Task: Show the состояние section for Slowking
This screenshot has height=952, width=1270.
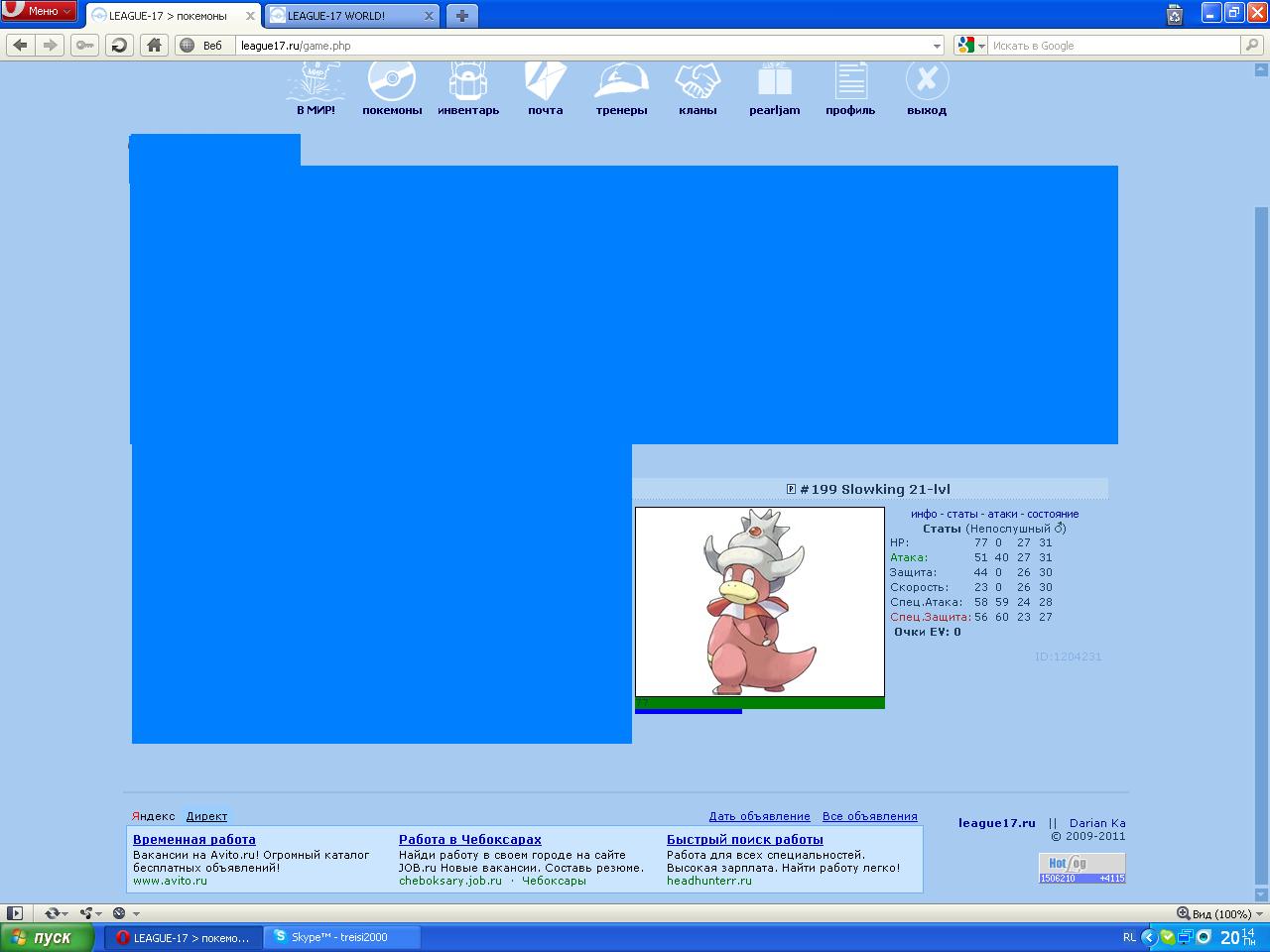Action: pyautogui.click(x=1053, y=514)
